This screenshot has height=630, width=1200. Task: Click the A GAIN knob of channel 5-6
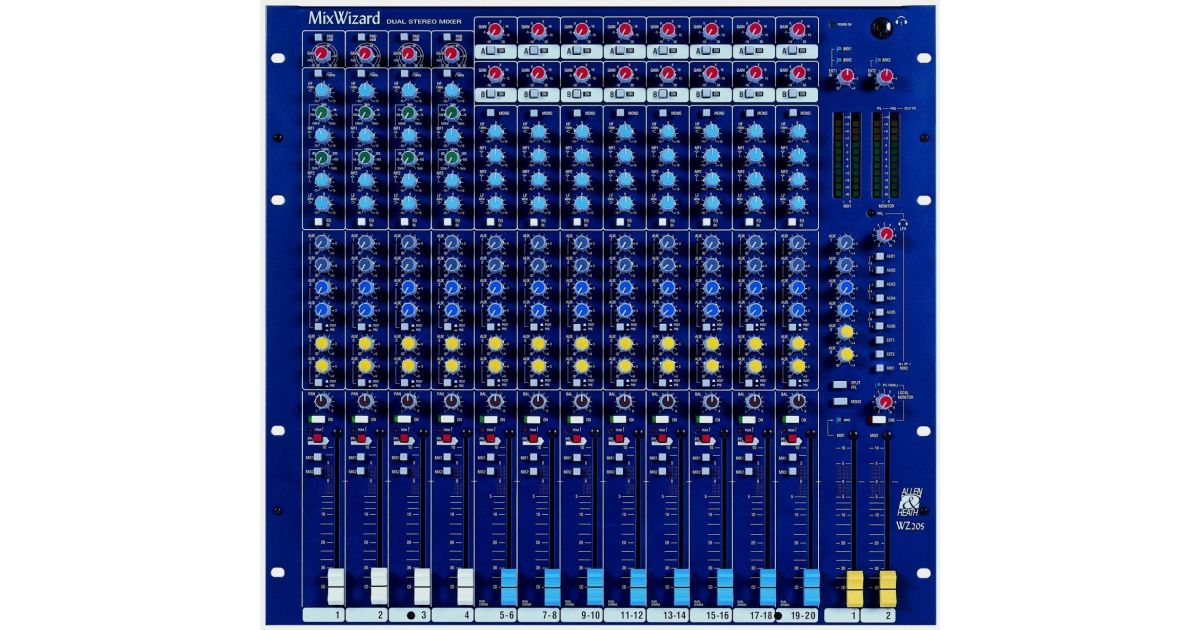click(496, 31)
